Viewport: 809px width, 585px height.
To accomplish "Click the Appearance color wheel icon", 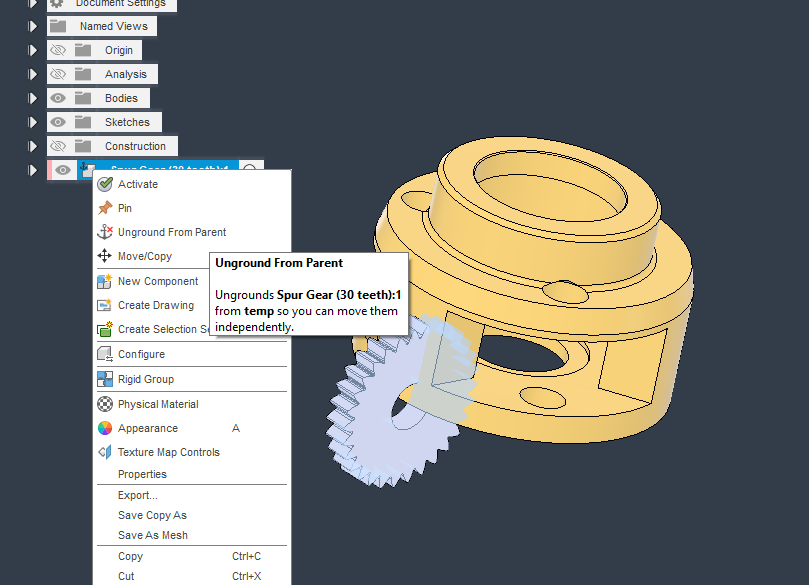I will [105, 428].
